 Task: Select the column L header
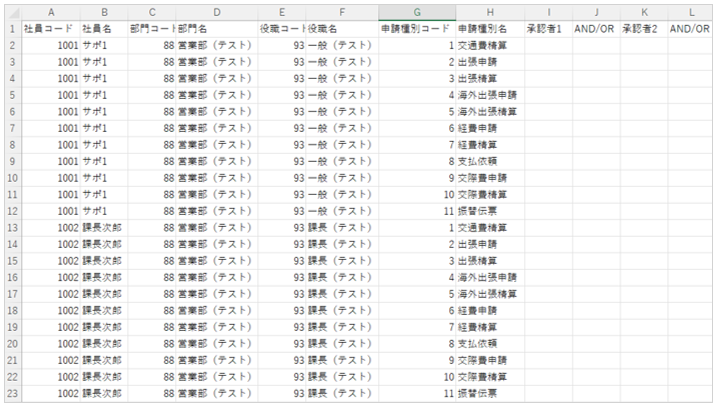[692, 11]
